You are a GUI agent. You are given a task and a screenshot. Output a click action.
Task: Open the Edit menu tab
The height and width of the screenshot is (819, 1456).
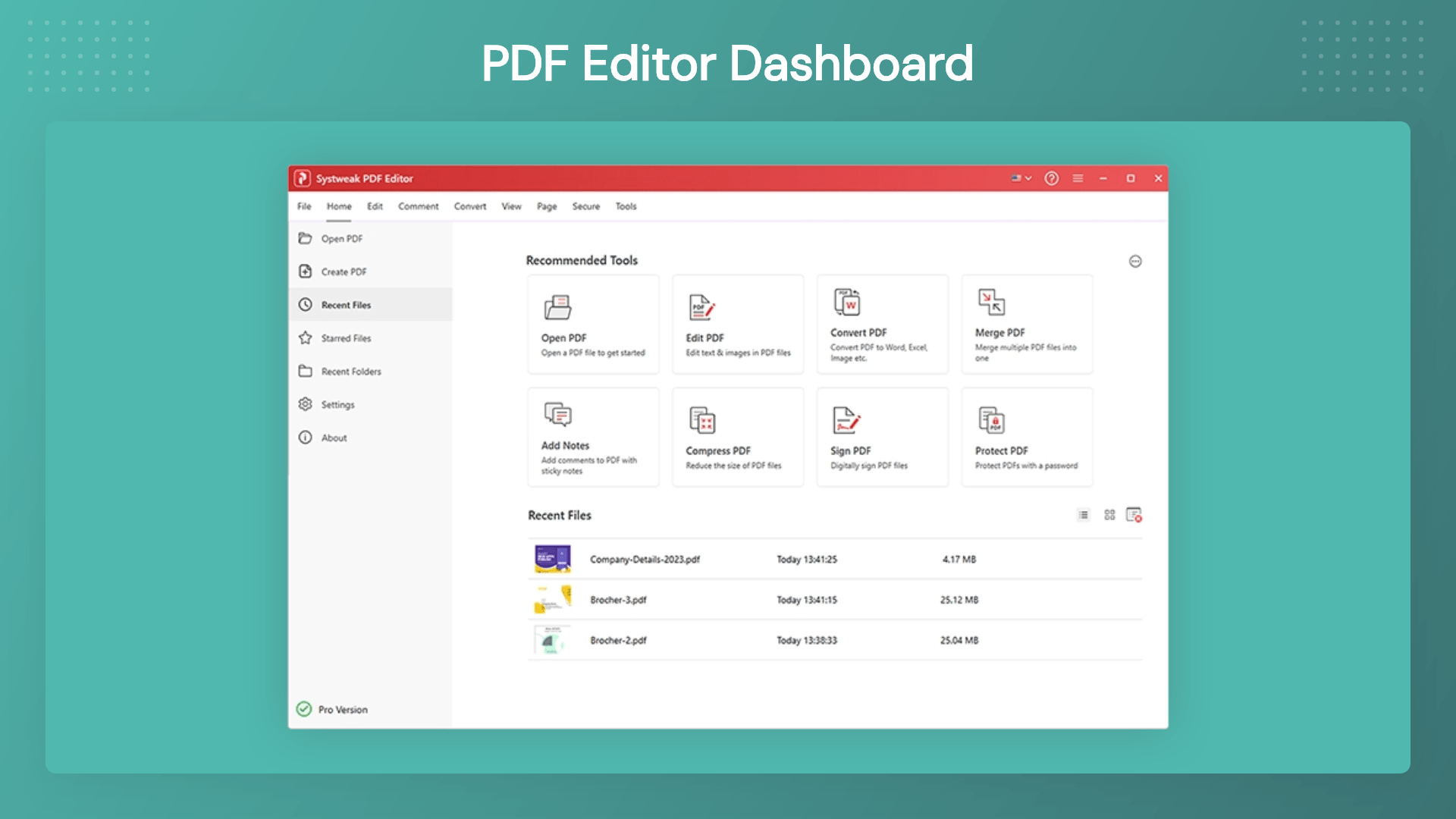pyautogui.click(x=375, y=206)
